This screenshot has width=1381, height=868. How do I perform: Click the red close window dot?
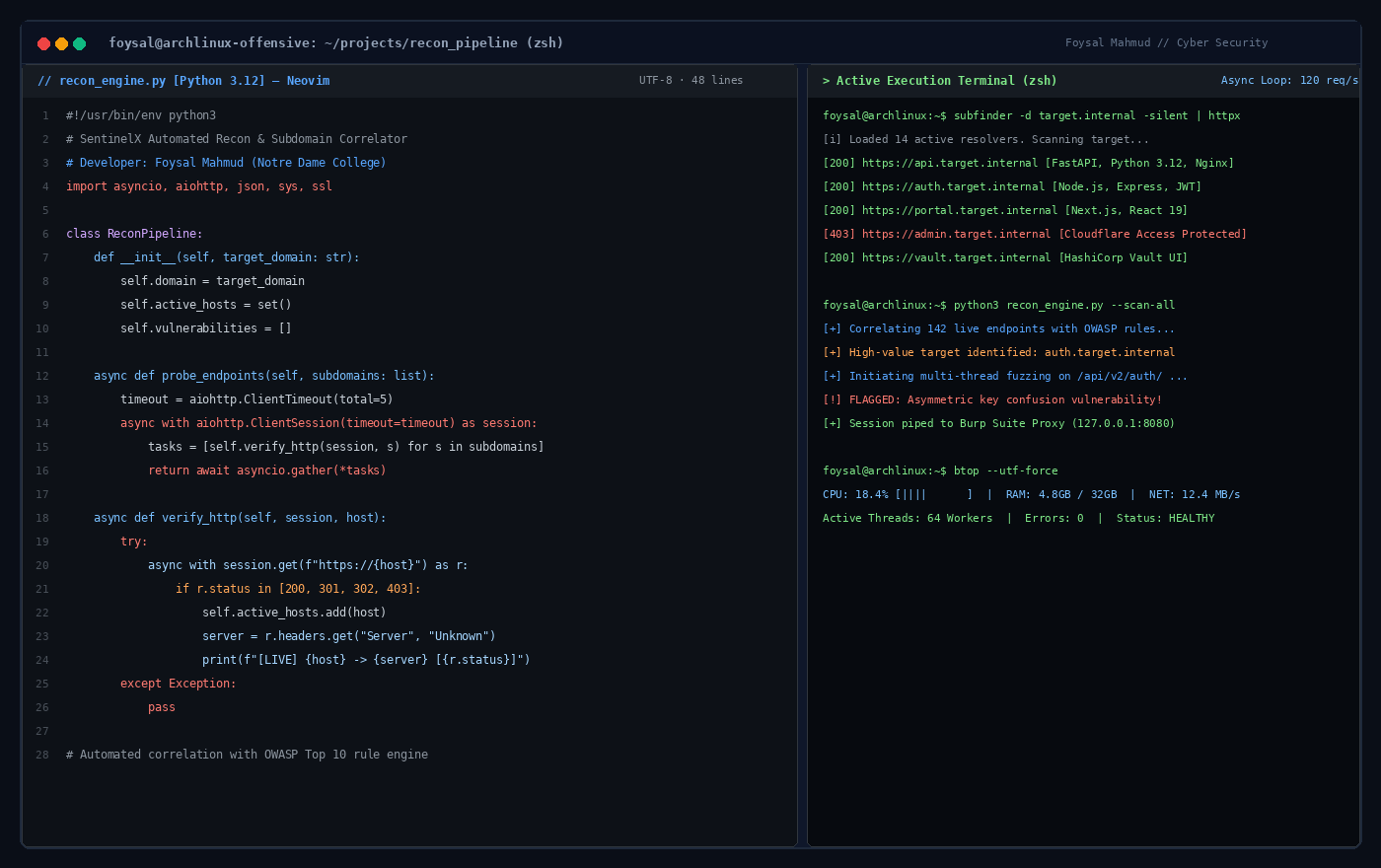43,43
